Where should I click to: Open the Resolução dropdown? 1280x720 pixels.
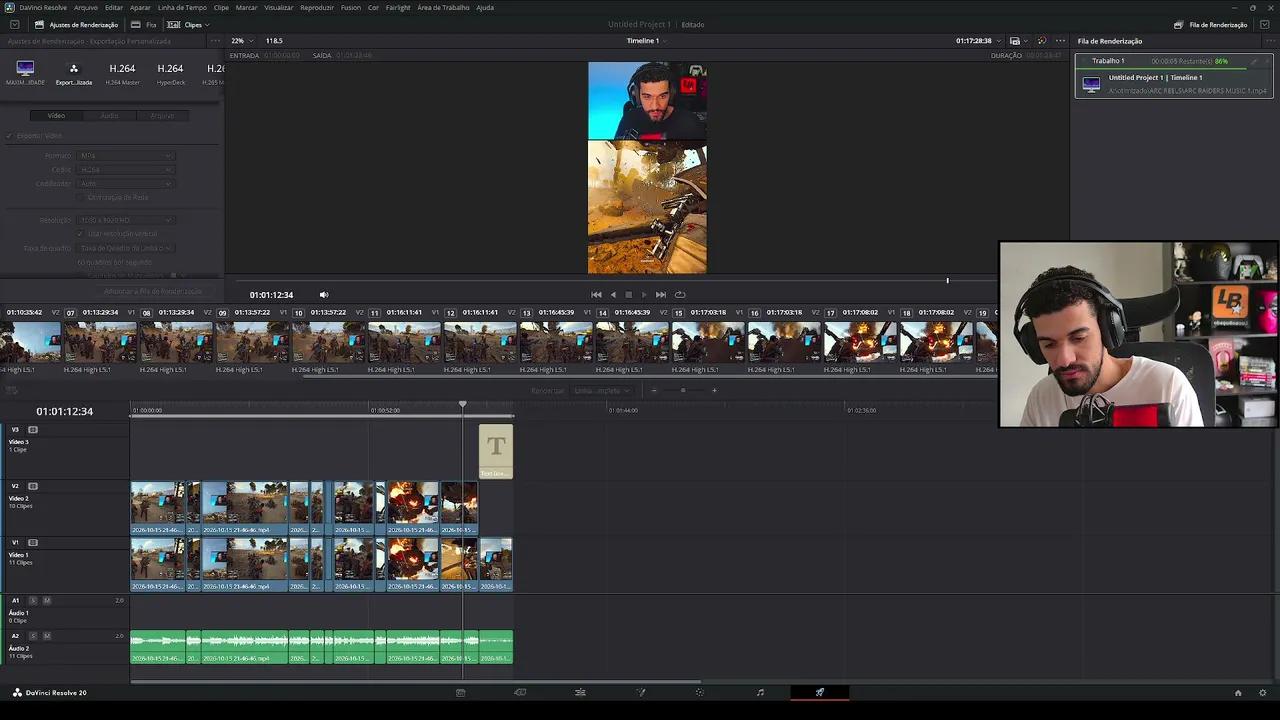126,220
